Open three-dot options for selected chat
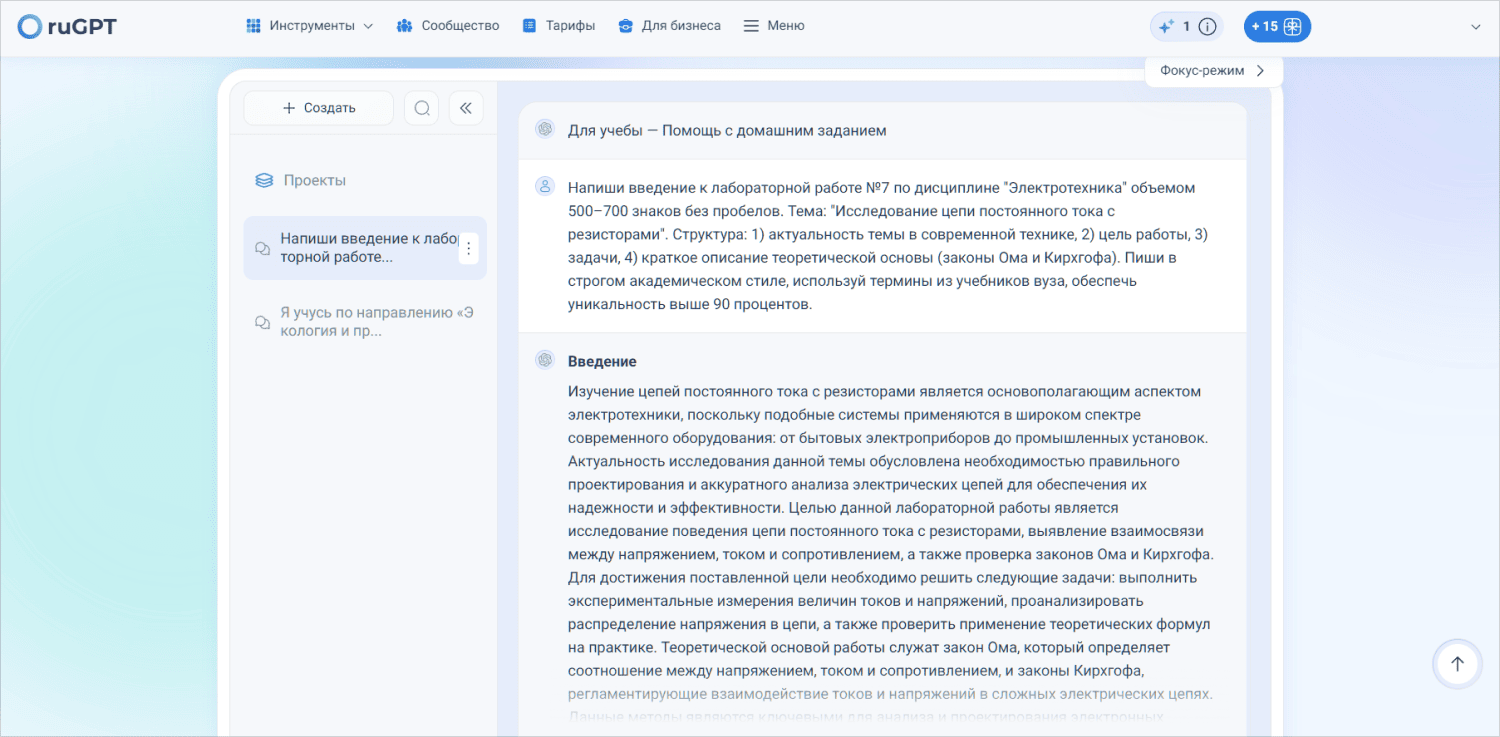 tap(469, 248)
